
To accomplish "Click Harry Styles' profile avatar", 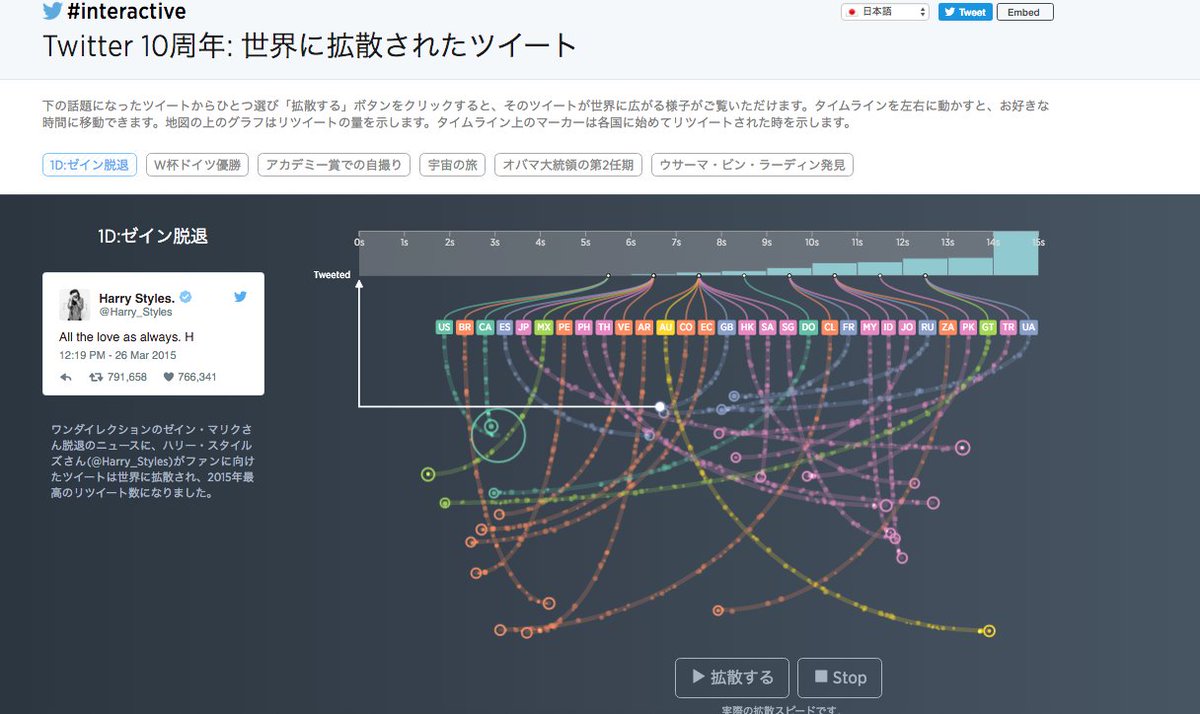I will point(75,304).
